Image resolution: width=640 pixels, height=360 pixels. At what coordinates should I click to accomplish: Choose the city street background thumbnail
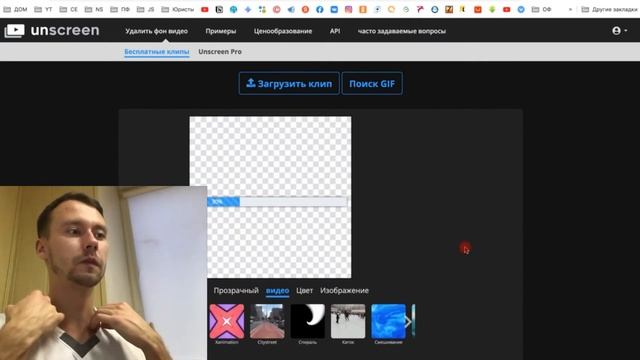pyautogui.click(x=267, y=321)
